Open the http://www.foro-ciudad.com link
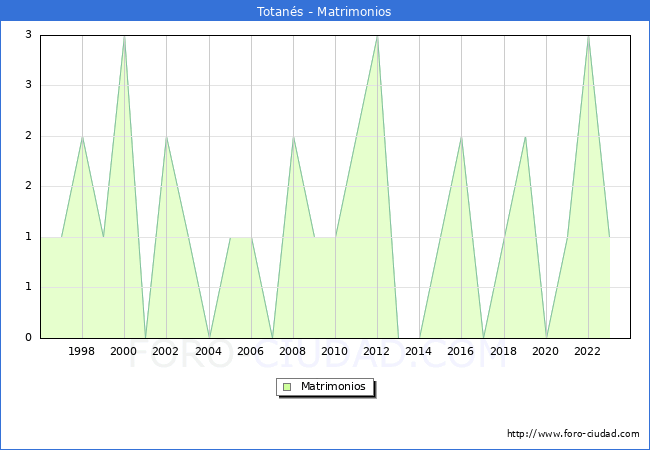Image resolution: width=650 pixels, height=450 pixels. click(573, 433)
